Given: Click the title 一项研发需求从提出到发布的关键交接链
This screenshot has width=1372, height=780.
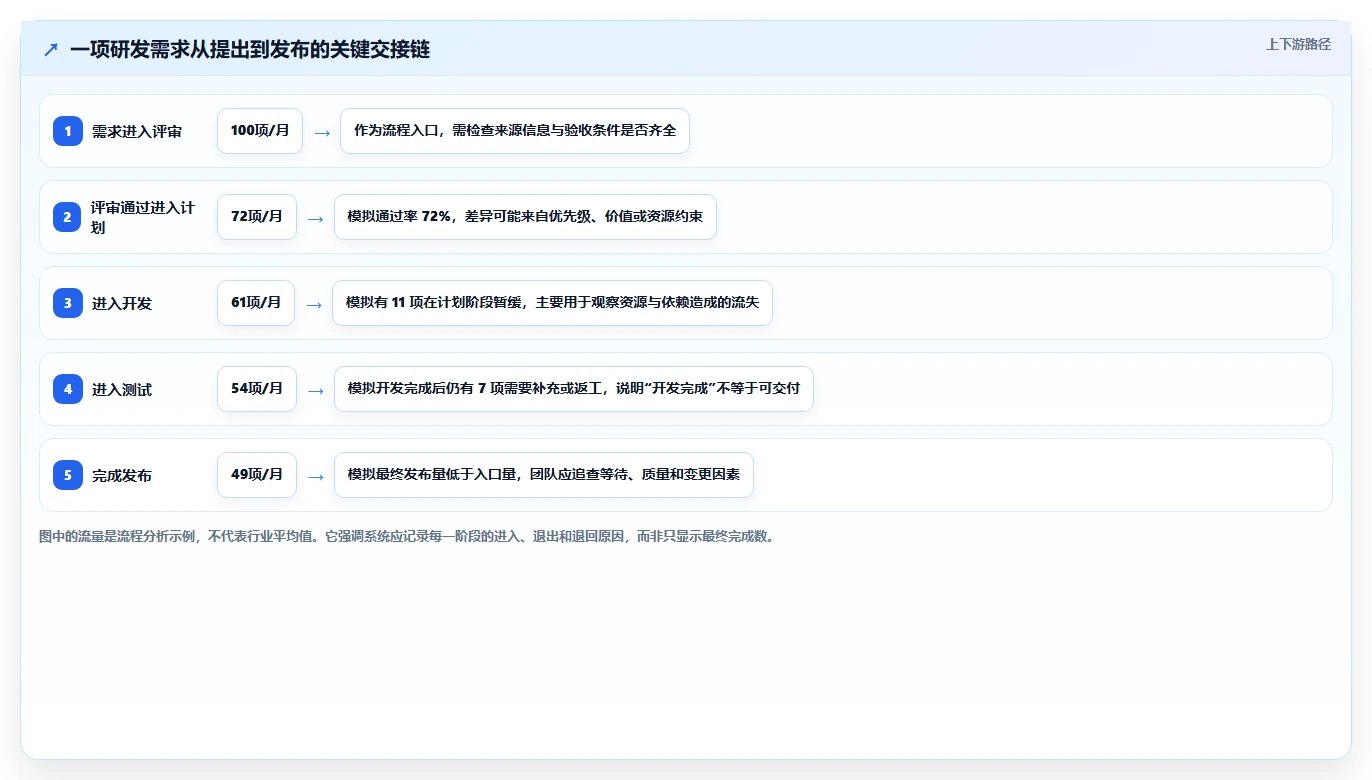Looking at the screenshot, I should [250, 50].
